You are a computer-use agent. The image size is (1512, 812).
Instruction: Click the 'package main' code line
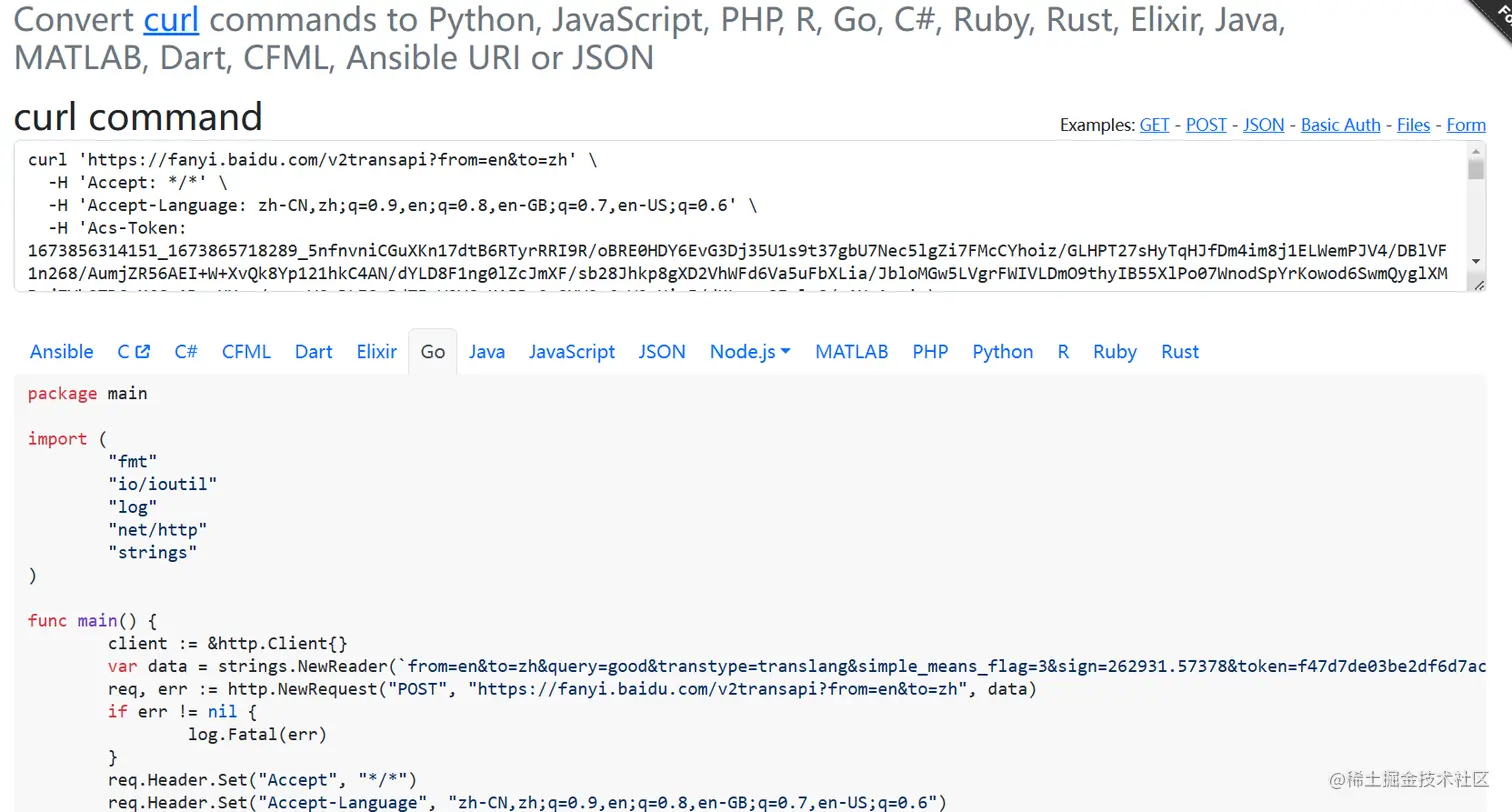point(88,394)
